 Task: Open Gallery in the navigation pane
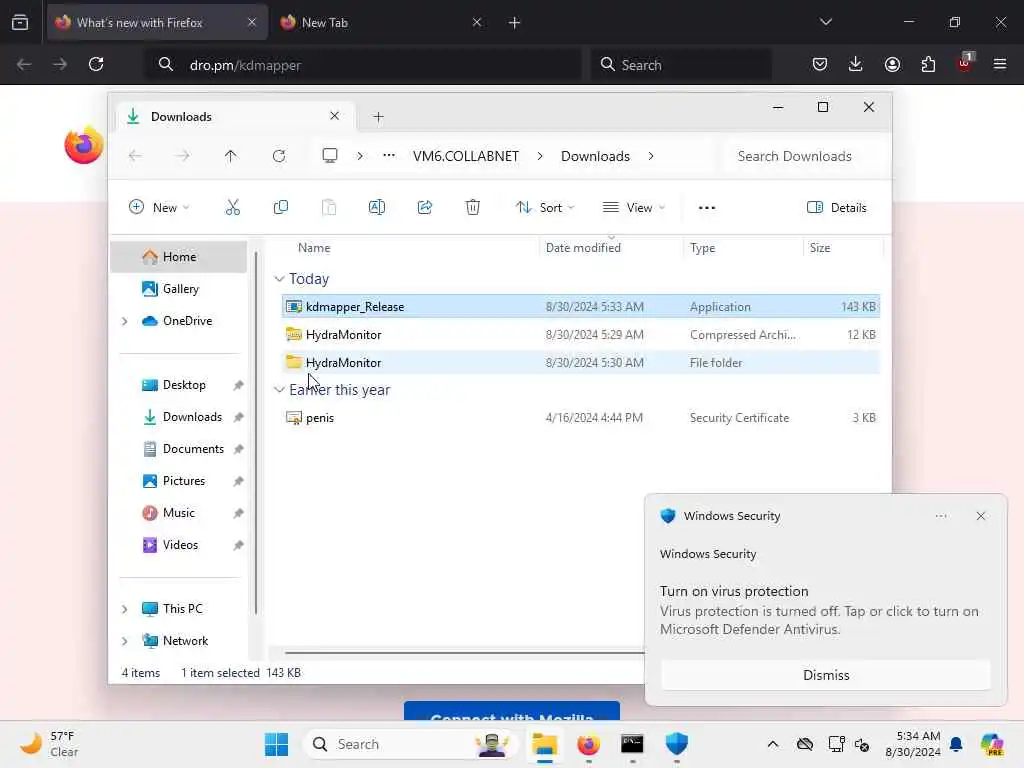click(179, 289)
